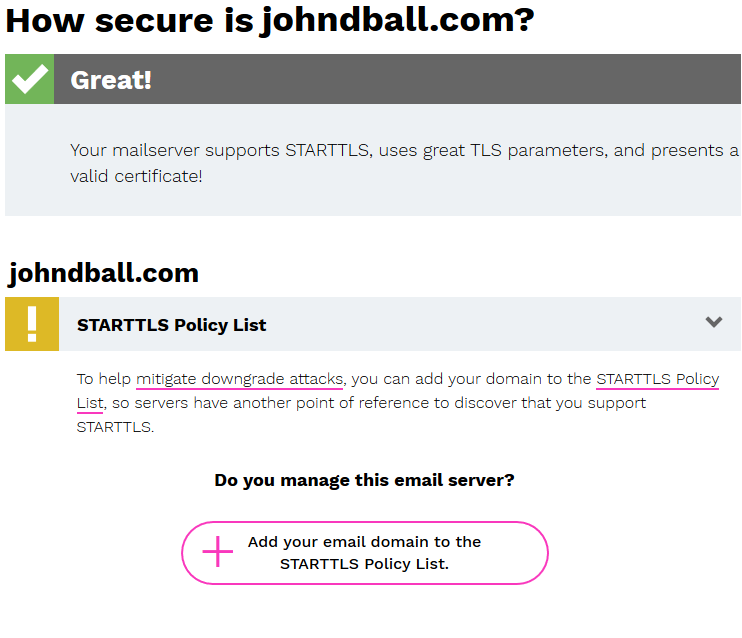The height and width of the screenshot is (638, 742).
Task: Open the mitigate downgrade attacks link
Action: click(x=239, y=379)
